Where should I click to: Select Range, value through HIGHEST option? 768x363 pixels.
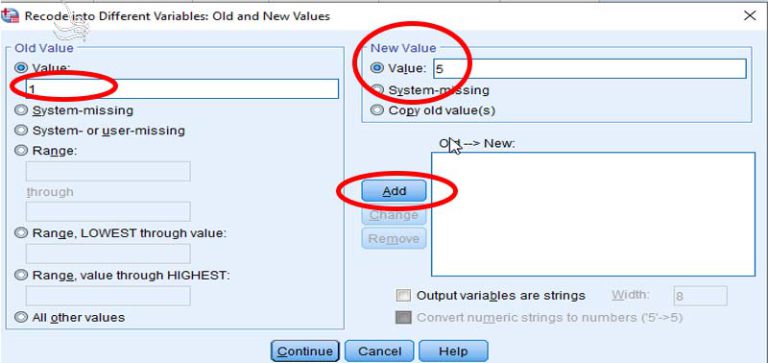pyautogui.click(x=21, y=276)
